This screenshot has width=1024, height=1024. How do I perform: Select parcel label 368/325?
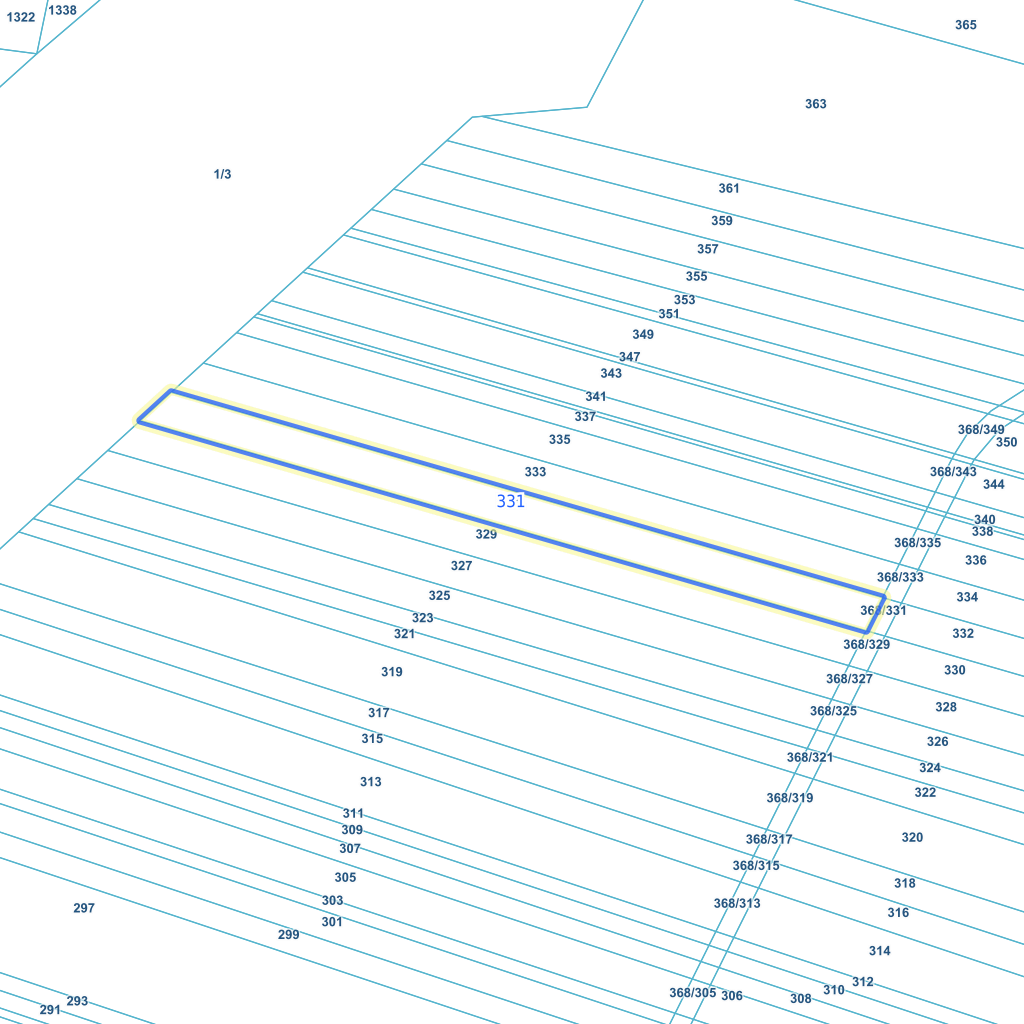[833, 711]
